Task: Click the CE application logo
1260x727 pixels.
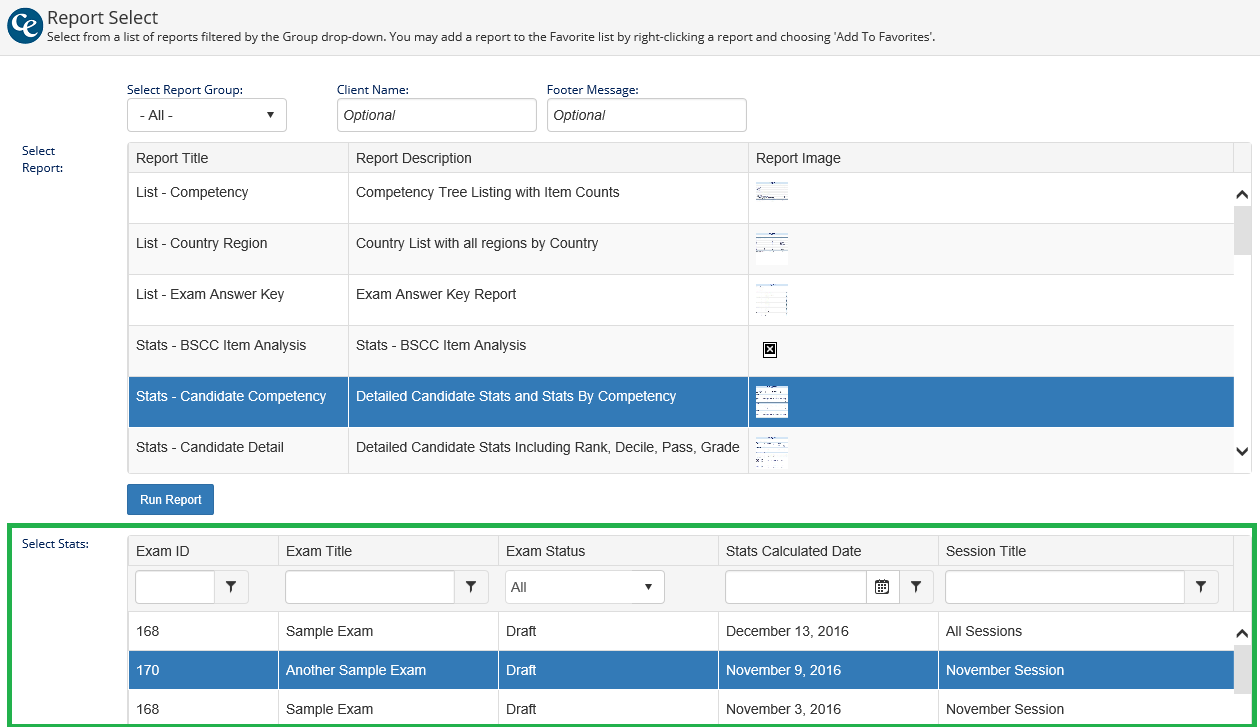Action: tap(23, 26)
